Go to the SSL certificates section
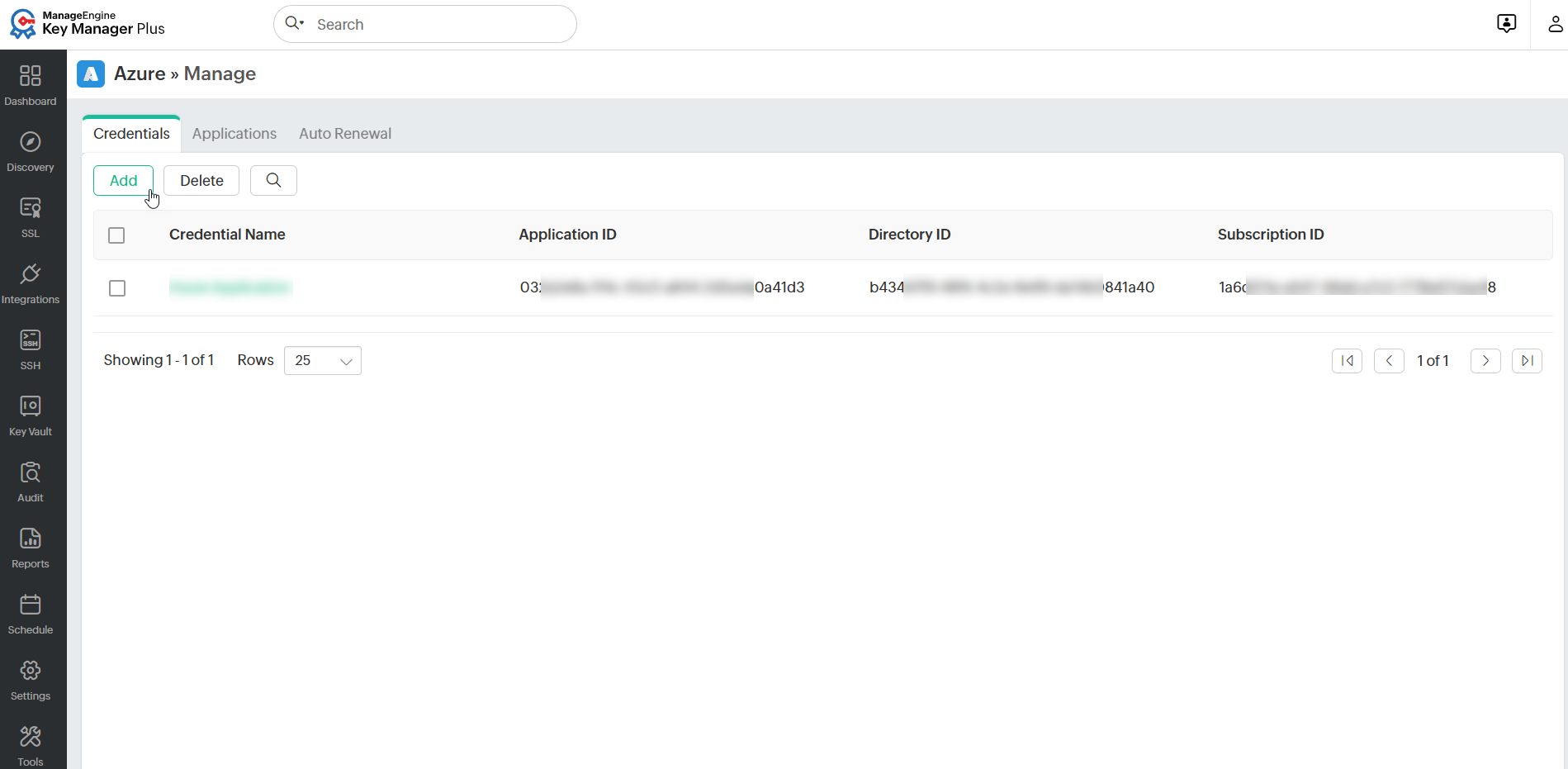Screen dimensions: 1568x769 (x=31, y=217)
